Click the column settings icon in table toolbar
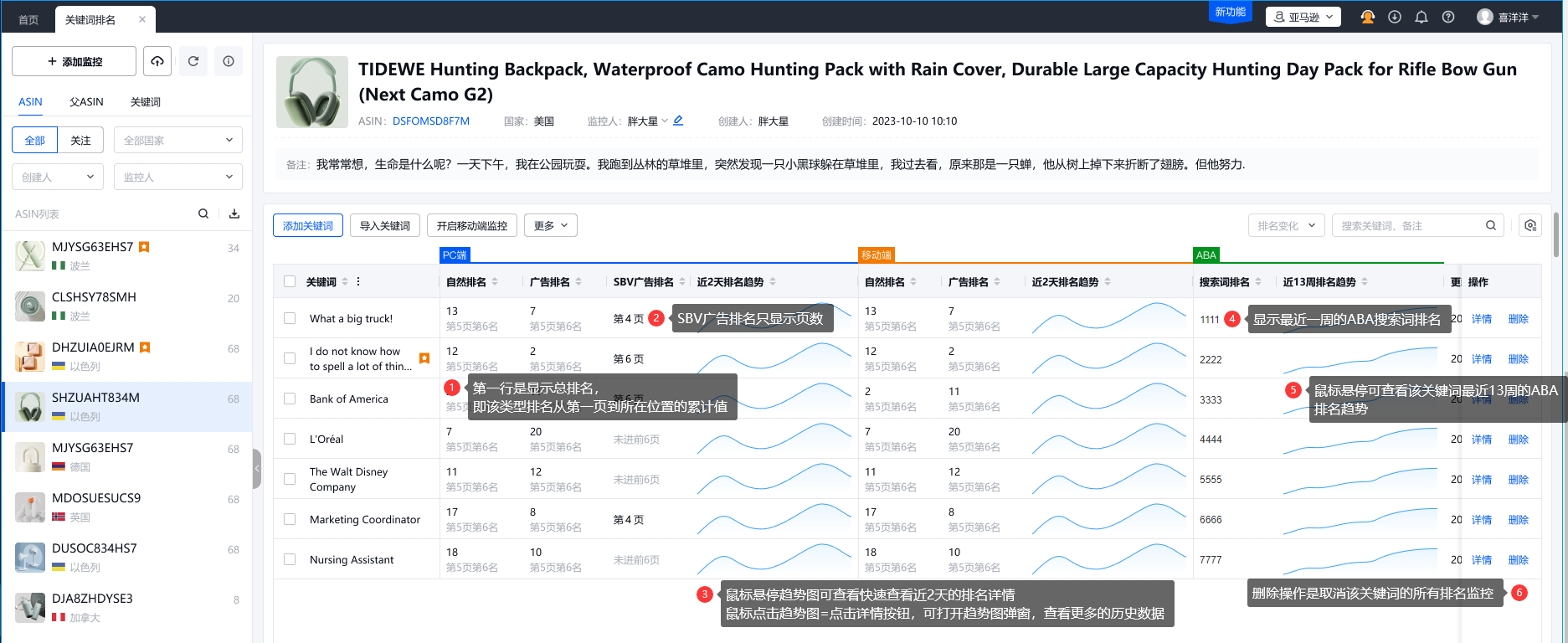Image resolution: width=1568 pixels, height=643 pixels. pyautogui.click(x=1530, y=225)
